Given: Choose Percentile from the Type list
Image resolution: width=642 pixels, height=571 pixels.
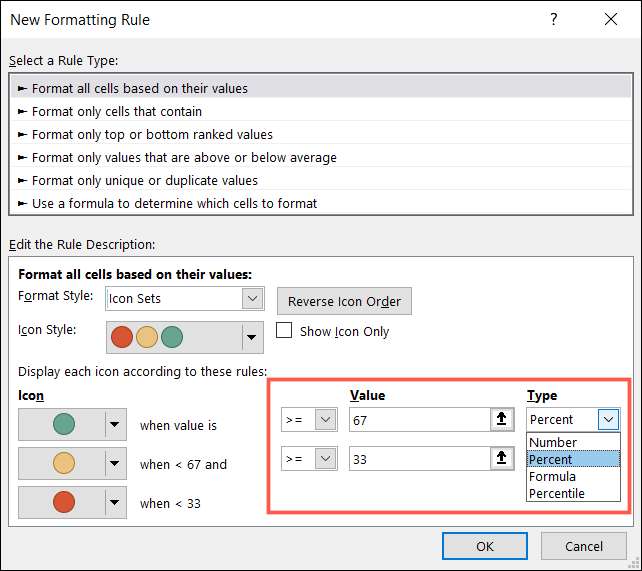Looking at the screenshot, I should 557,493.
